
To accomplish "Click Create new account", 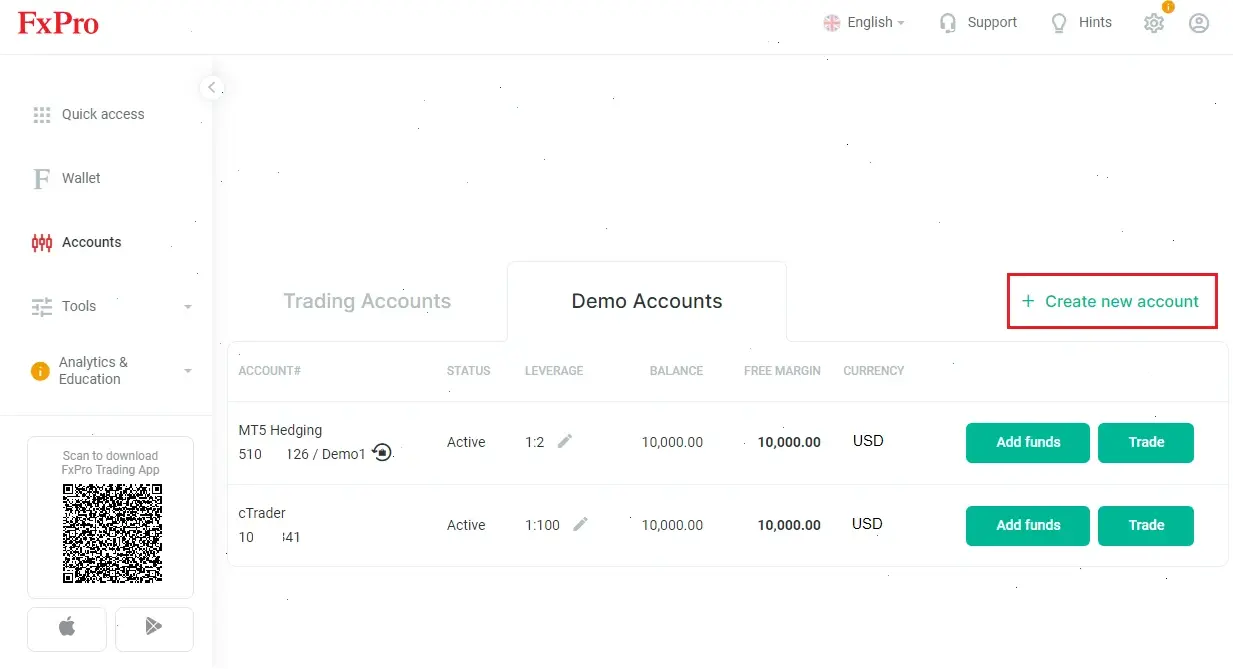I will (1111, 301).
